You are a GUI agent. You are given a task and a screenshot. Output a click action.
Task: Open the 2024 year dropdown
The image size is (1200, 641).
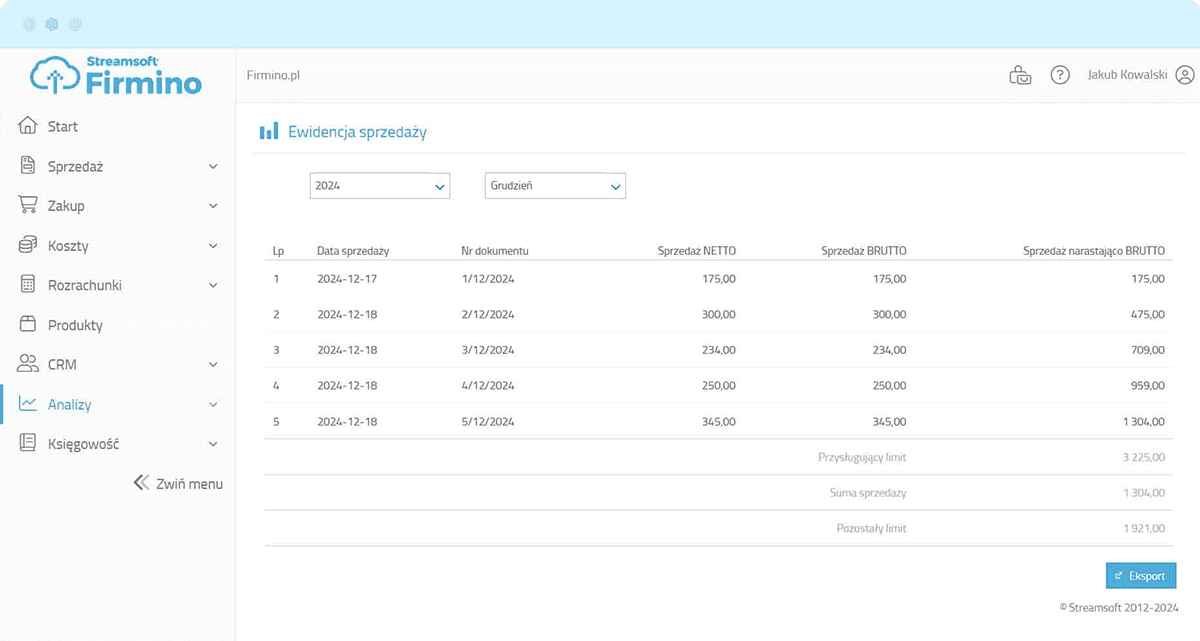380,186
